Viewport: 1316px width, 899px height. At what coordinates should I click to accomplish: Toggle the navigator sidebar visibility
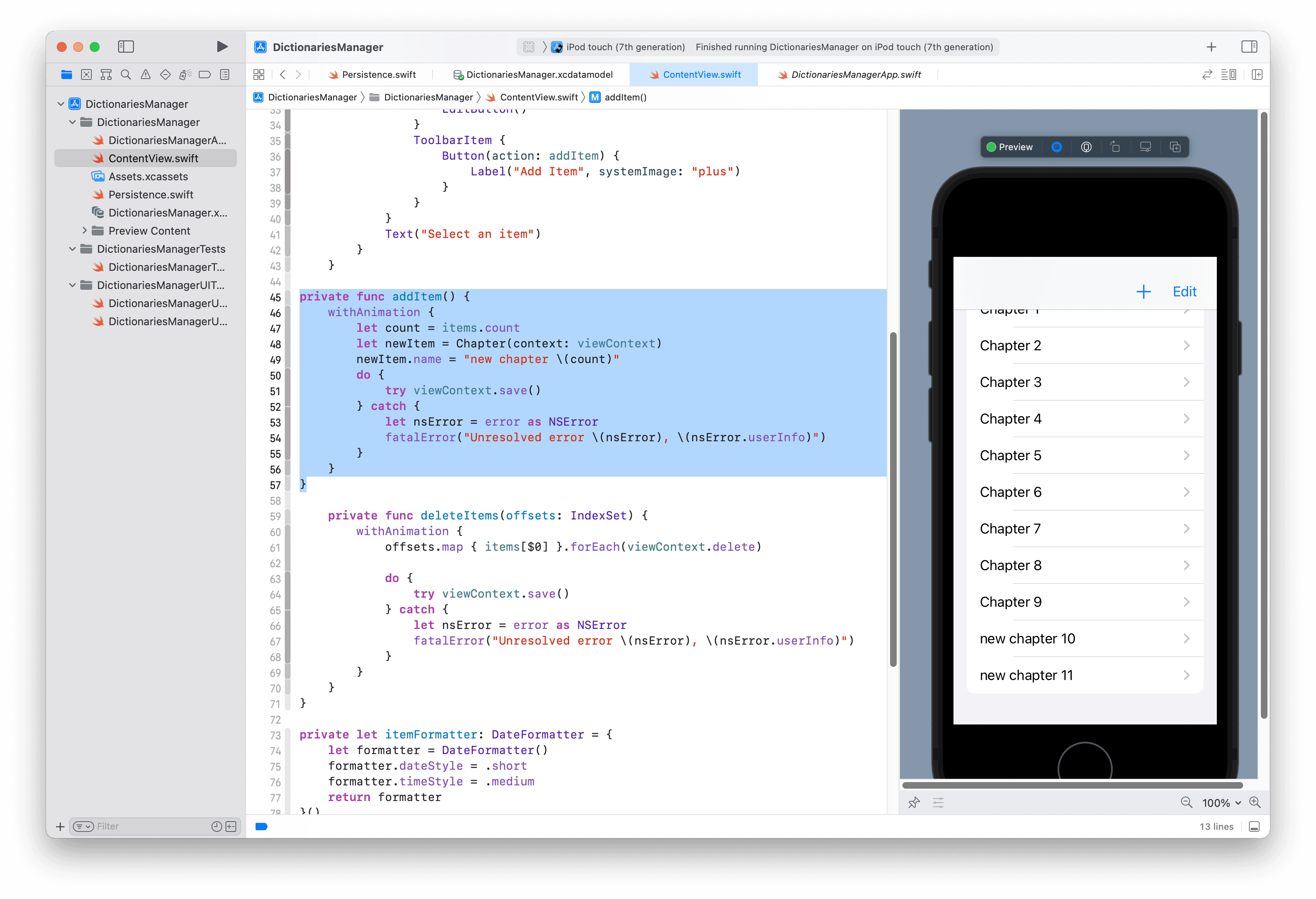pos(126,47)
